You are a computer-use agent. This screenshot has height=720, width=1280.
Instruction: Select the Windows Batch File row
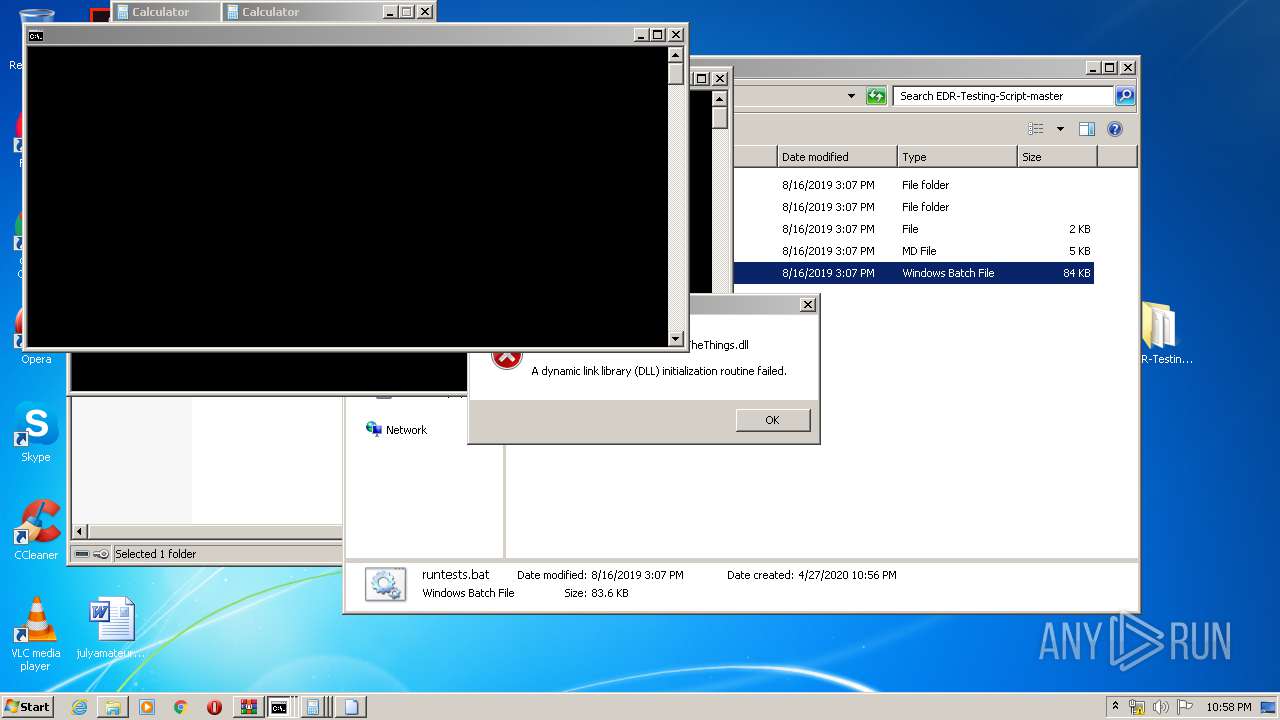[913, 273]
